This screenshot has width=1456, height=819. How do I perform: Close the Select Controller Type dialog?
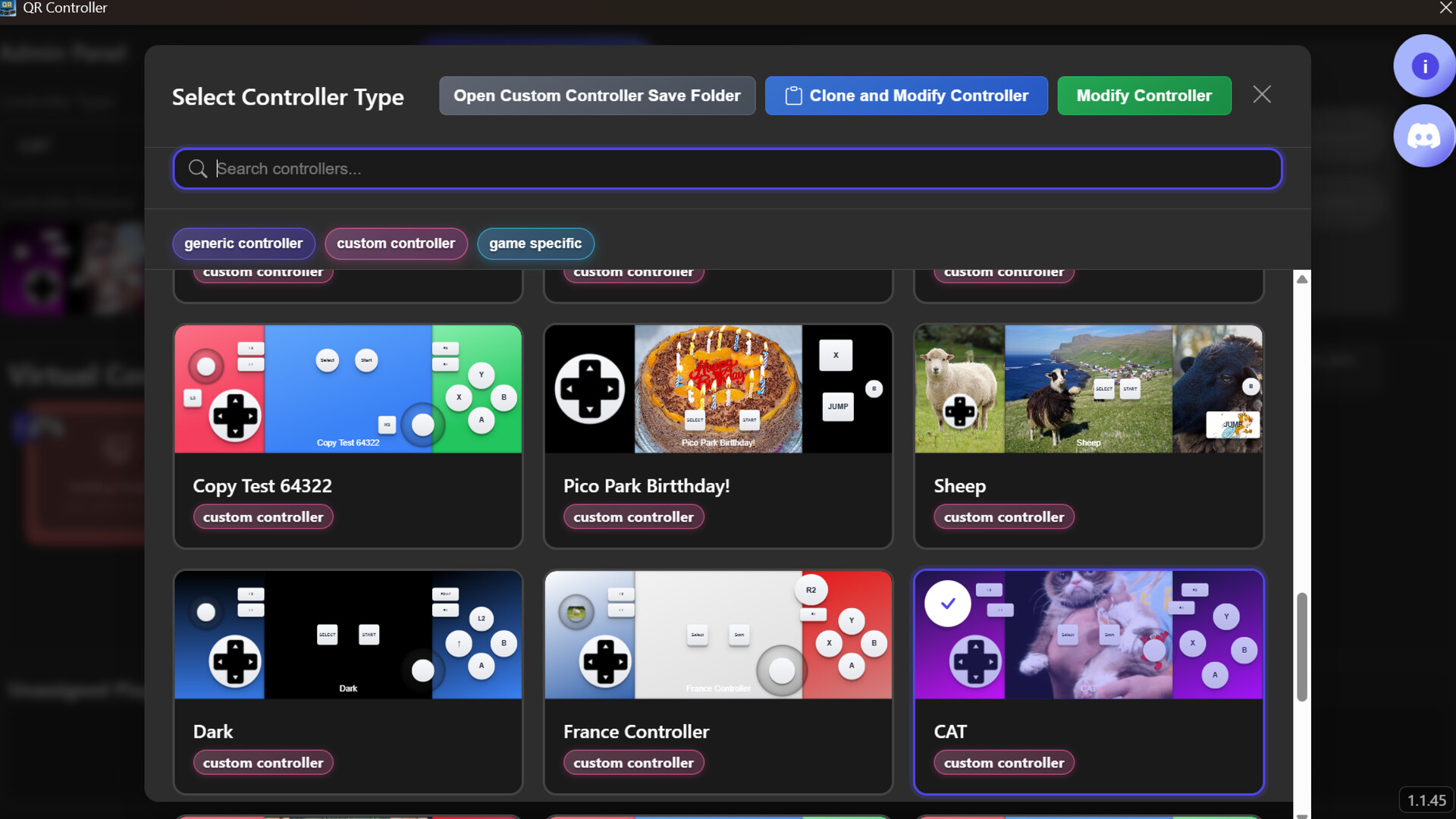(1261, 94)
